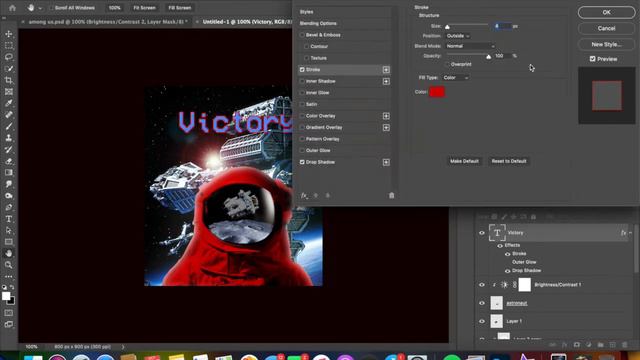Image resolution: width=640 pixels, height=360 pixels.
Task: Select the History Brush tool
Action: 9,149
